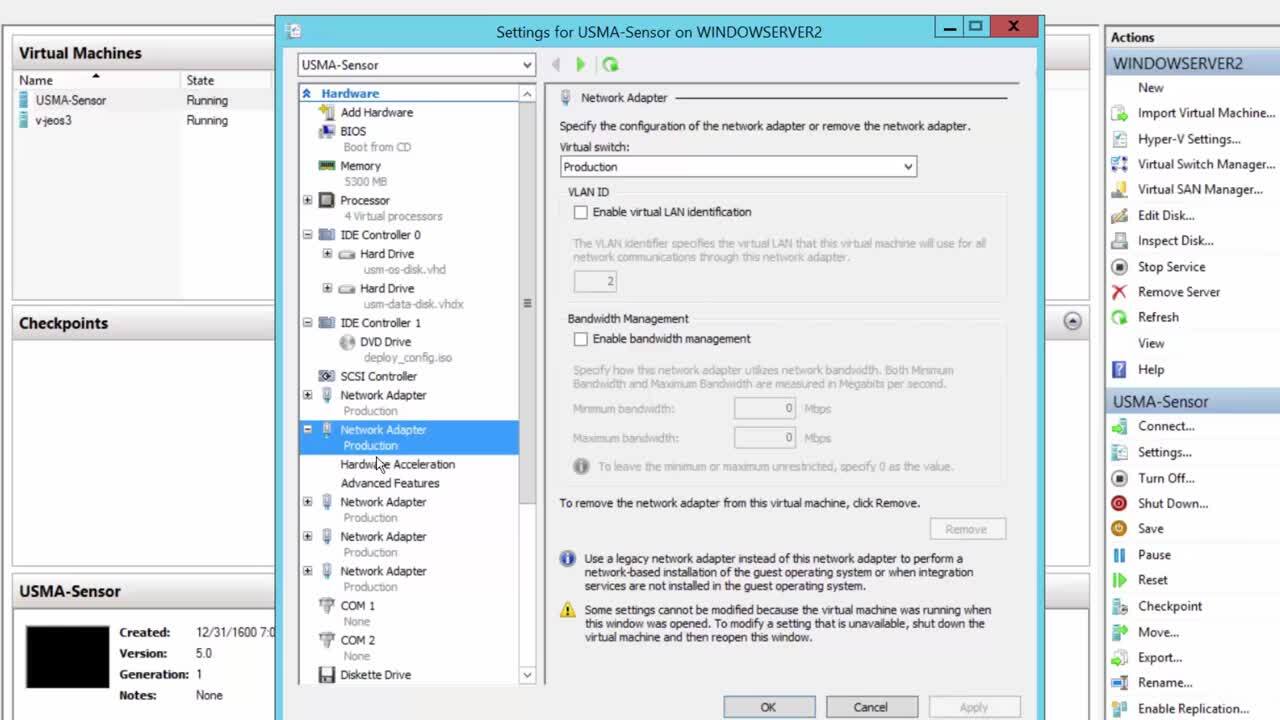Click the usm-os-disk.vhd hard drive icon
The width and height of the screenshot is (1280, 720).
click(x=346, y=254)
